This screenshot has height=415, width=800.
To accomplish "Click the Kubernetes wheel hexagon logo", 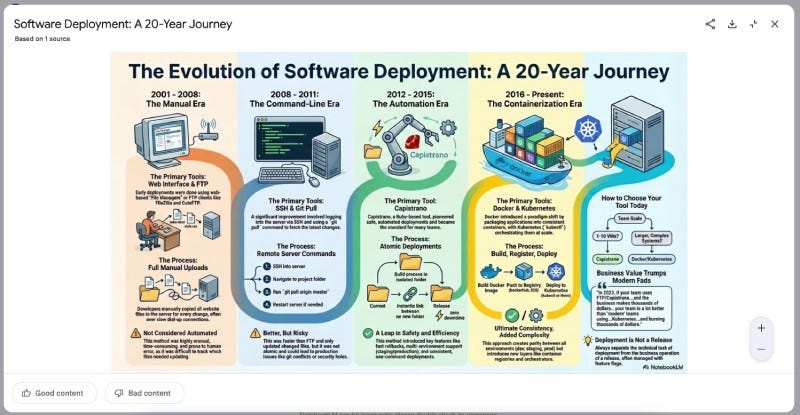I will tap(588, 129).
